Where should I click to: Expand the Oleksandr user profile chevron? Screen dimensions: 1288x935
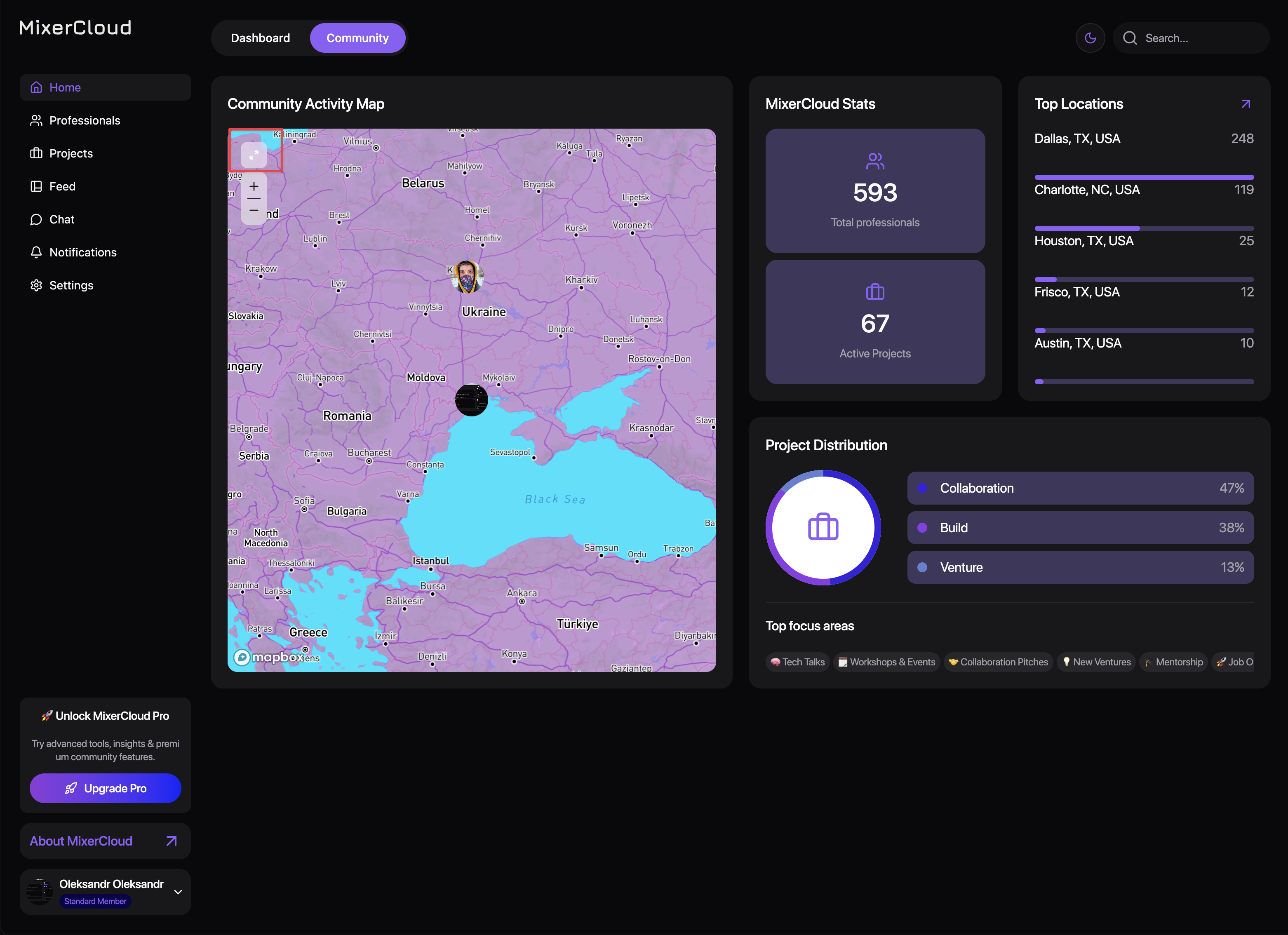coord(178,891)
